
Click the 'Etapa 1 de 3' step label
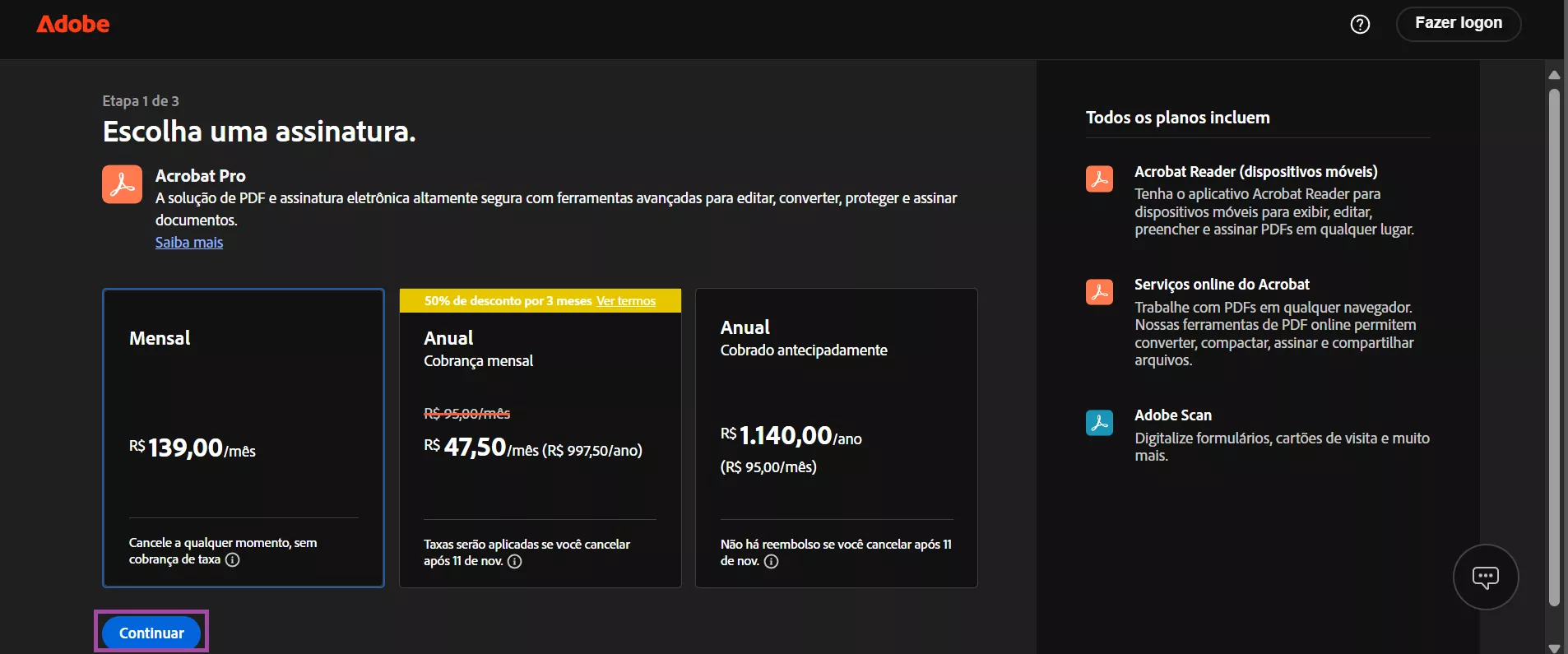coord(141,101)
